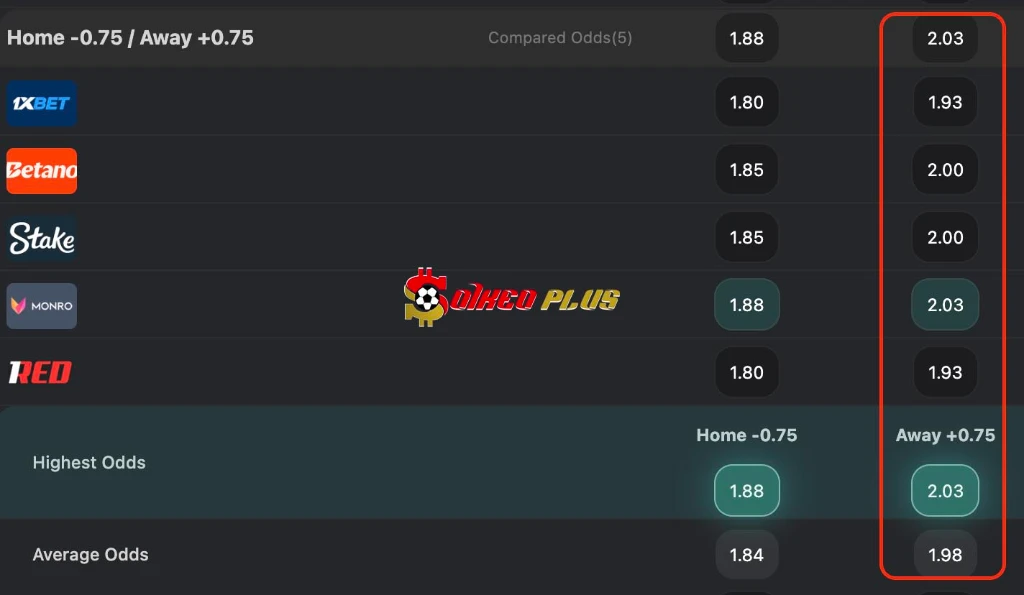Select Betano away odds 2.00
The height and width of the screenshot is (595, 1024).
(x=945, y=170)
